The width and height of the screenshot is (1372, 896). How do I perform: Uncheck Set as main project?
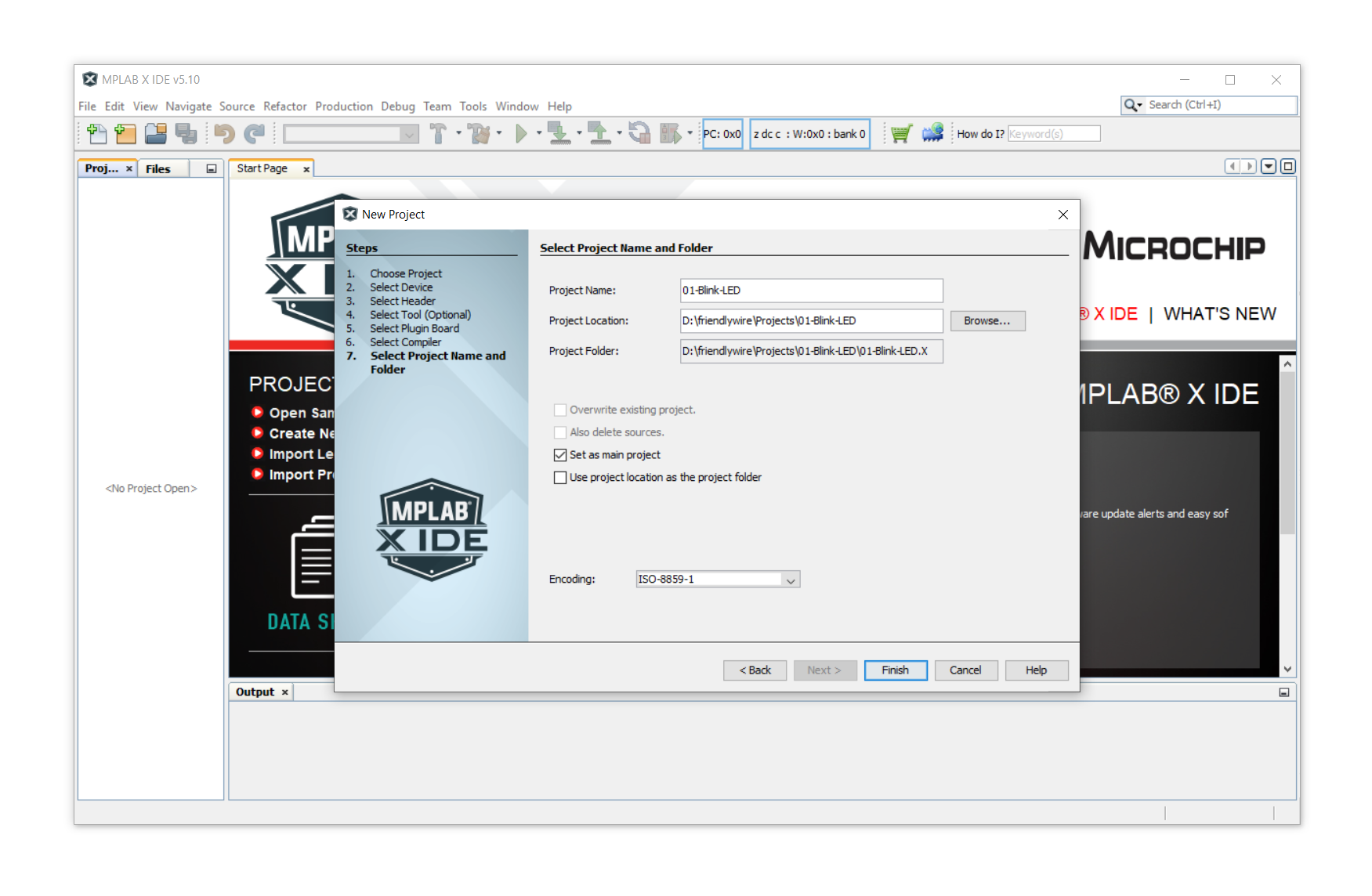coord(560,455)
